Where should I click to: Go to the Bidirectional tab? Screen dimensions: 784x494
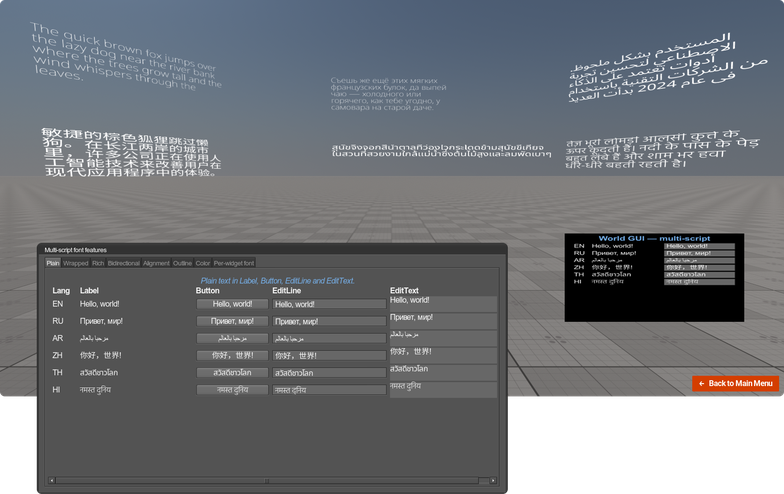pos(124,263)
